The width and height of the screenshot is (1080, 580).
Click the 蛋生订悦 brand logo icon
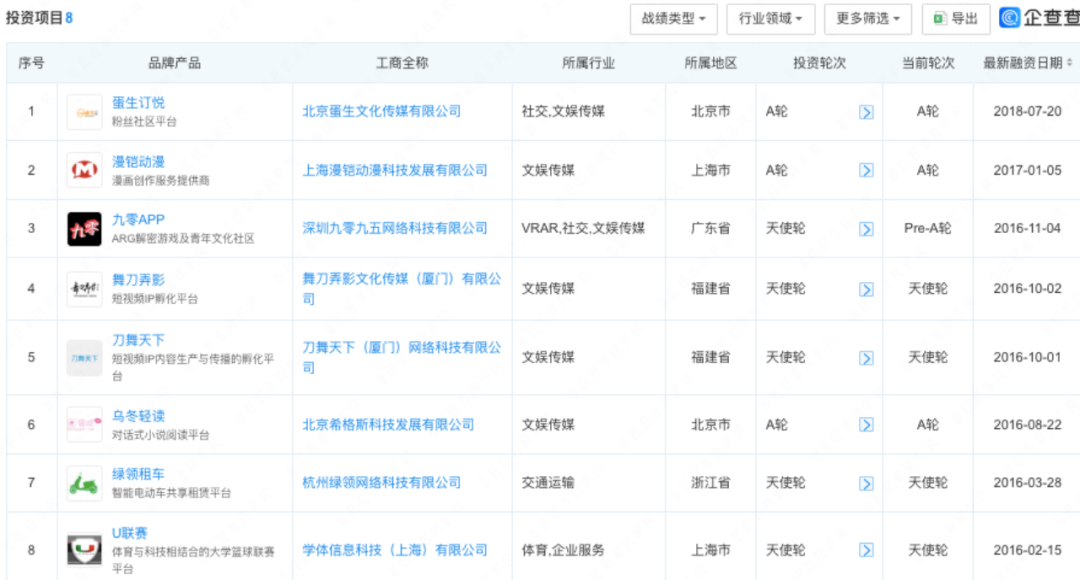coord(84,112)
